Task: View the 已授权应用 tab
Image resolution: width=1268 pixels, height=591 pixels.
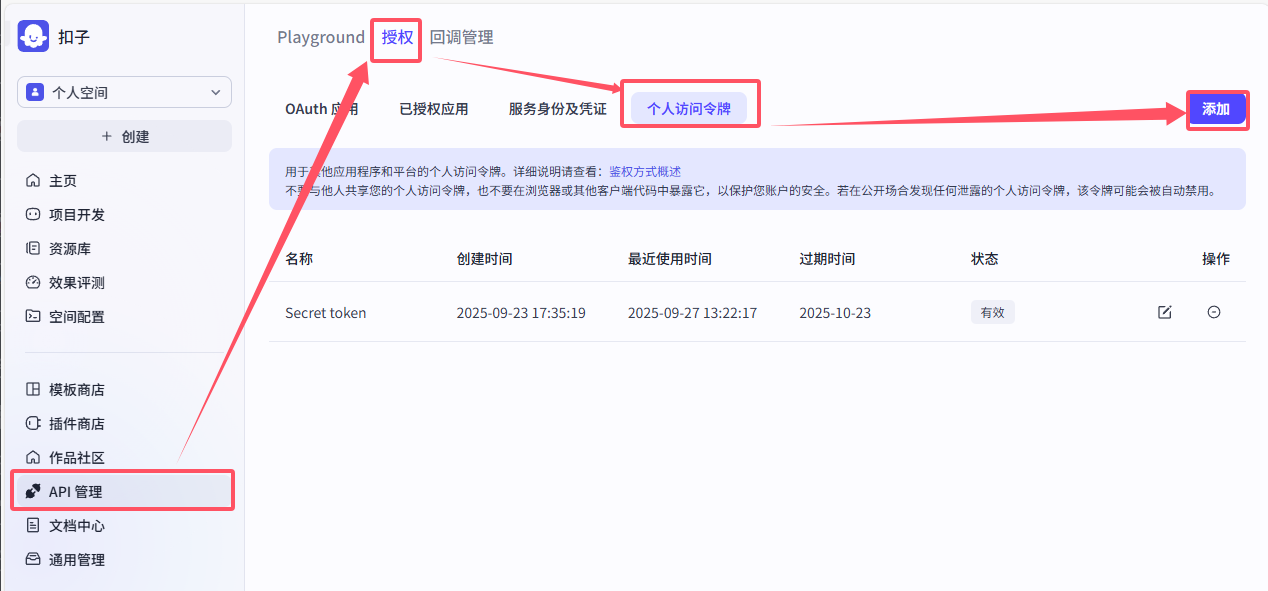Action: (432, 109)
